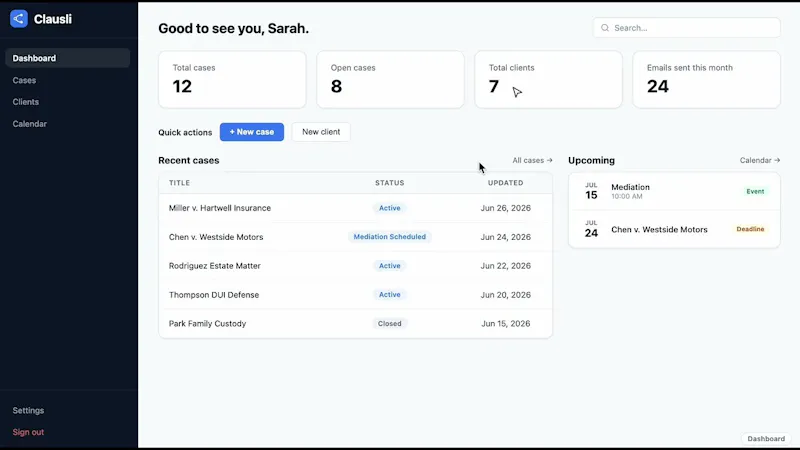Click the Total clients card
Viewport: 800px width, 450px height.
click(x=548, y=80)
